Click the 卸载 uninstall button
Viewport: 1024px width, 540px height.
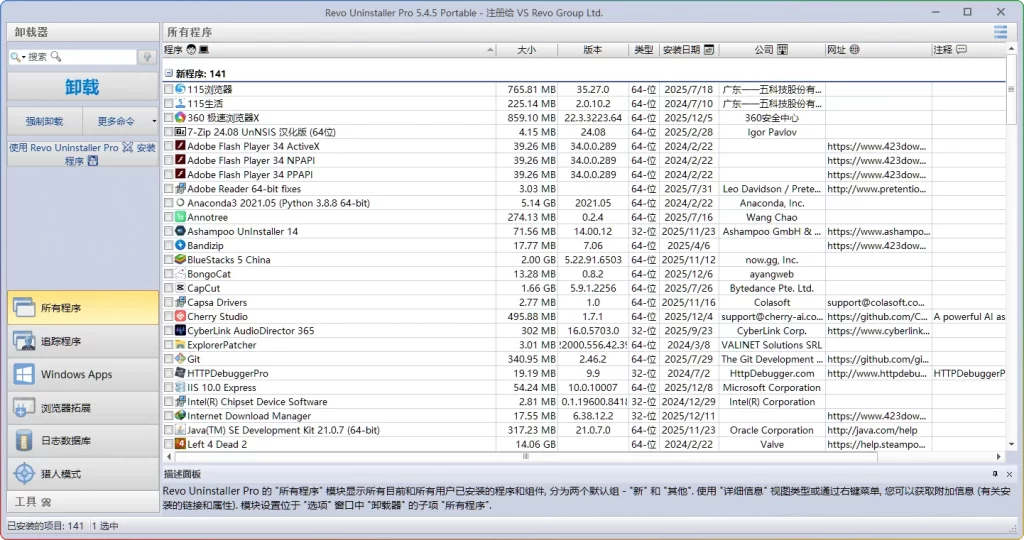coord(83,87)
